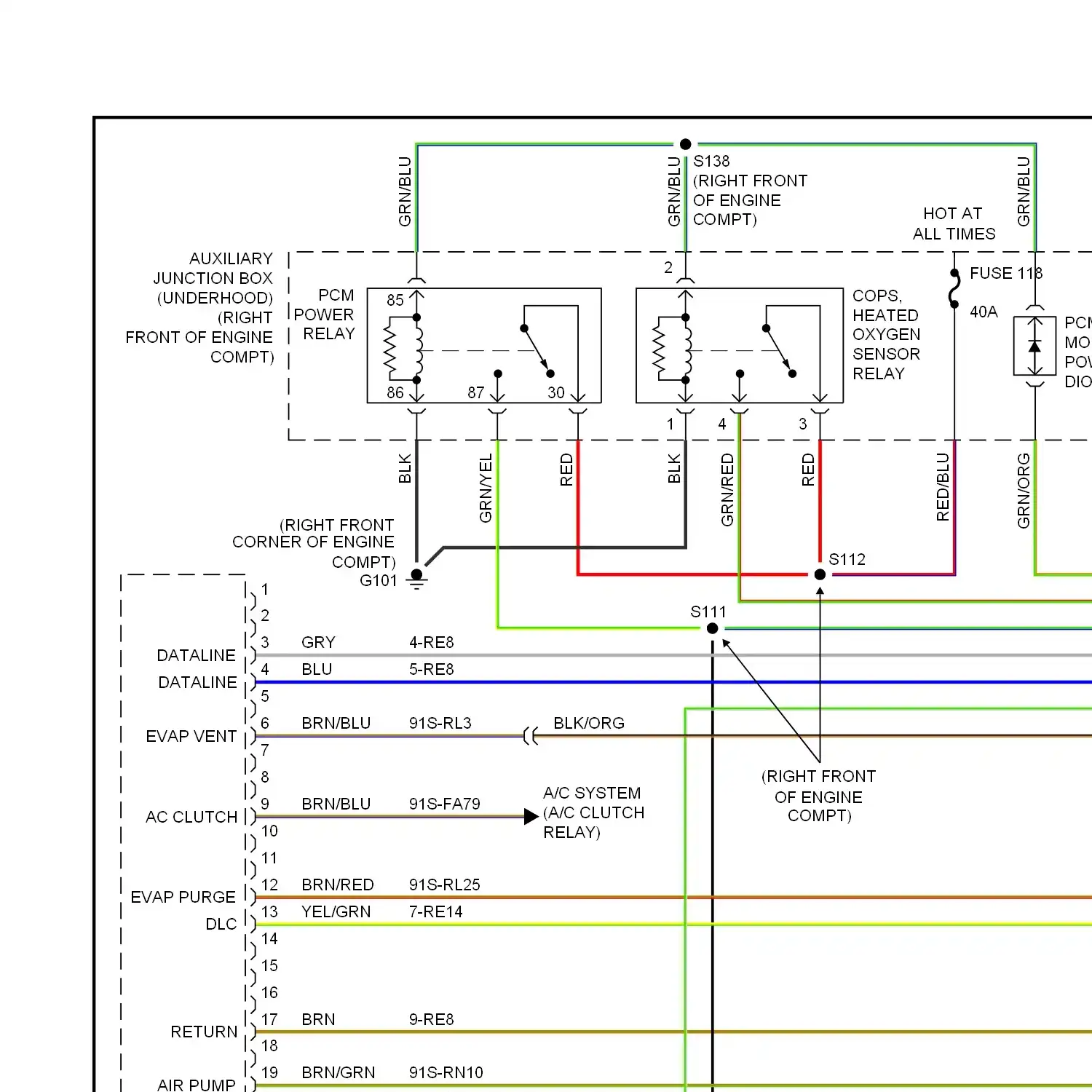Image resolution: width=1092 pixels, height=1092 pixels.
Task: Click the PCM power diode symbol
Action: (x=1034, y=347)
